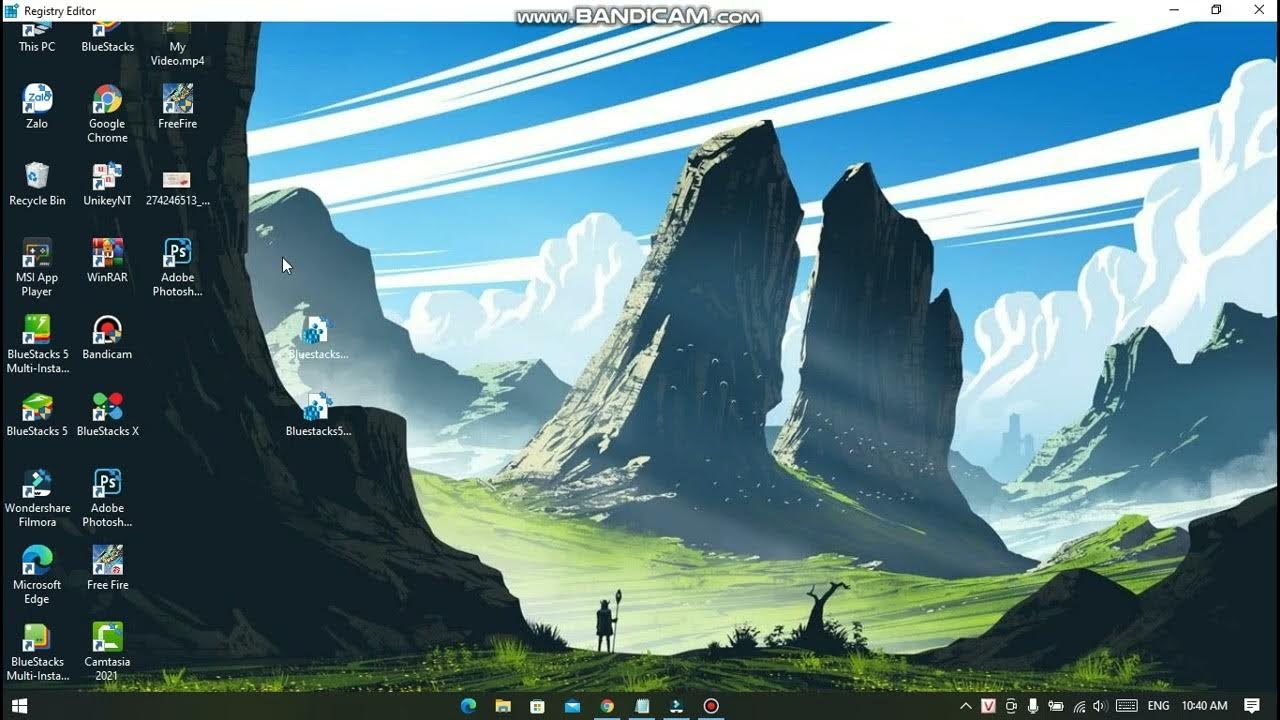1280x720 pixels.
Task: Open the 10:40 AM clock flyout
Action: [1204, 706]
